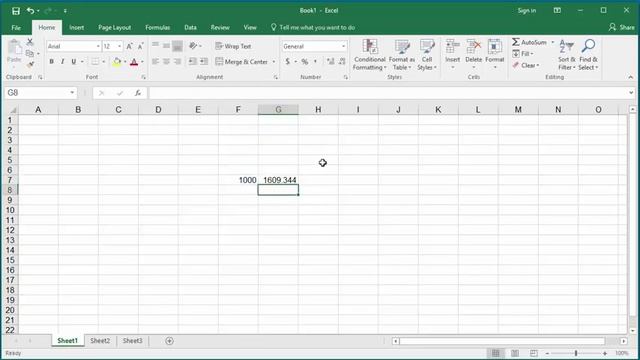Click the Delete cells icon
The width and height of the screenshot is (640, 360).
point(473,47)
